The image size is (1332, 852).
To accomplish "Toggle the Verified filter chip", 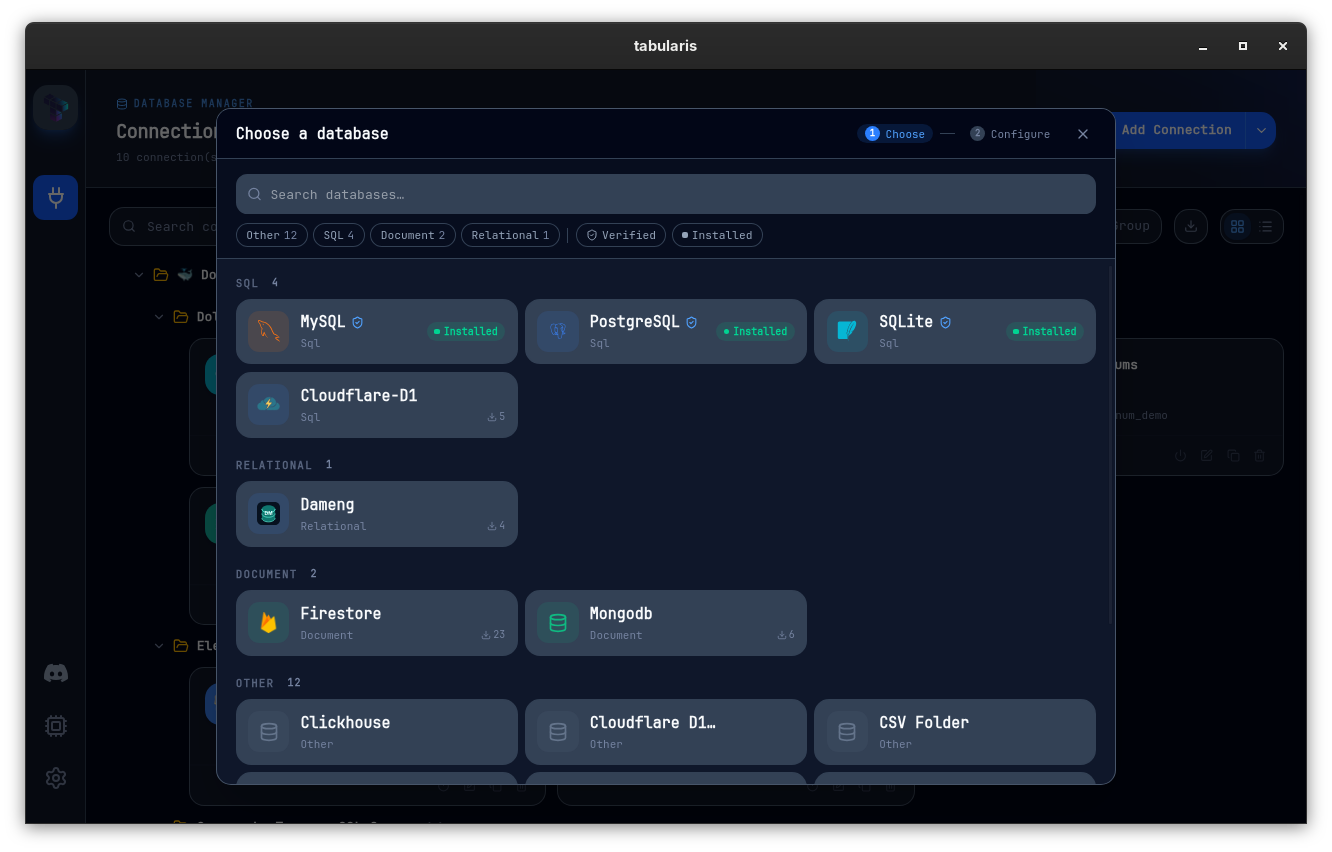I will [x=621, y=235].
